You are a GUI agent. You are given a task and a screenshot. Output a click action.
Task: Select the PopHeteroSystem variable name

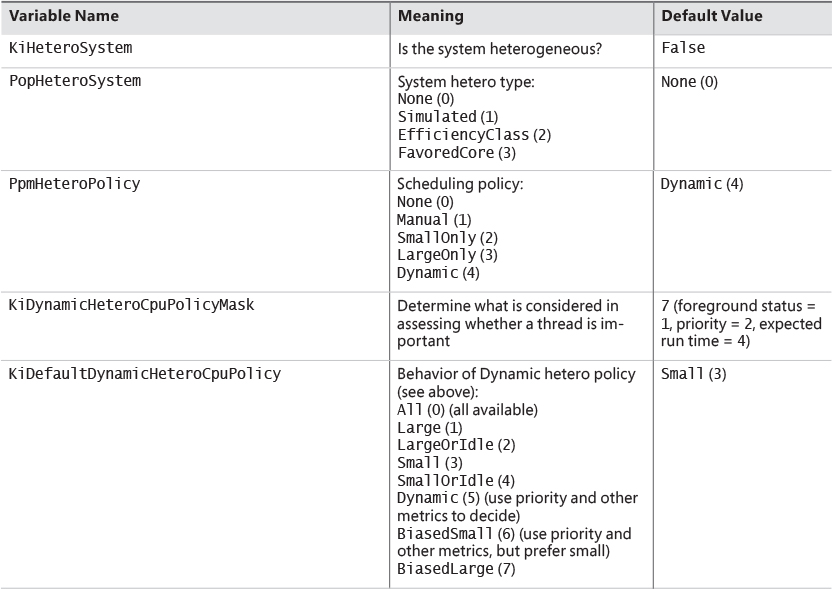coord(75,82)
